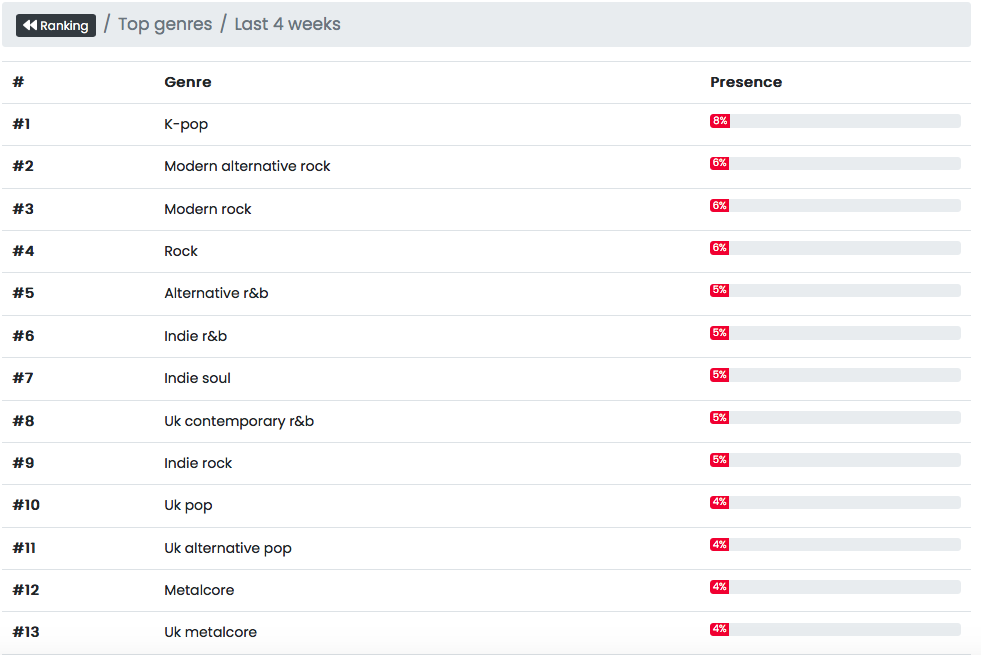Click the presence bar for Modern rock
This screenshot has height=655, width=981.
835,206
